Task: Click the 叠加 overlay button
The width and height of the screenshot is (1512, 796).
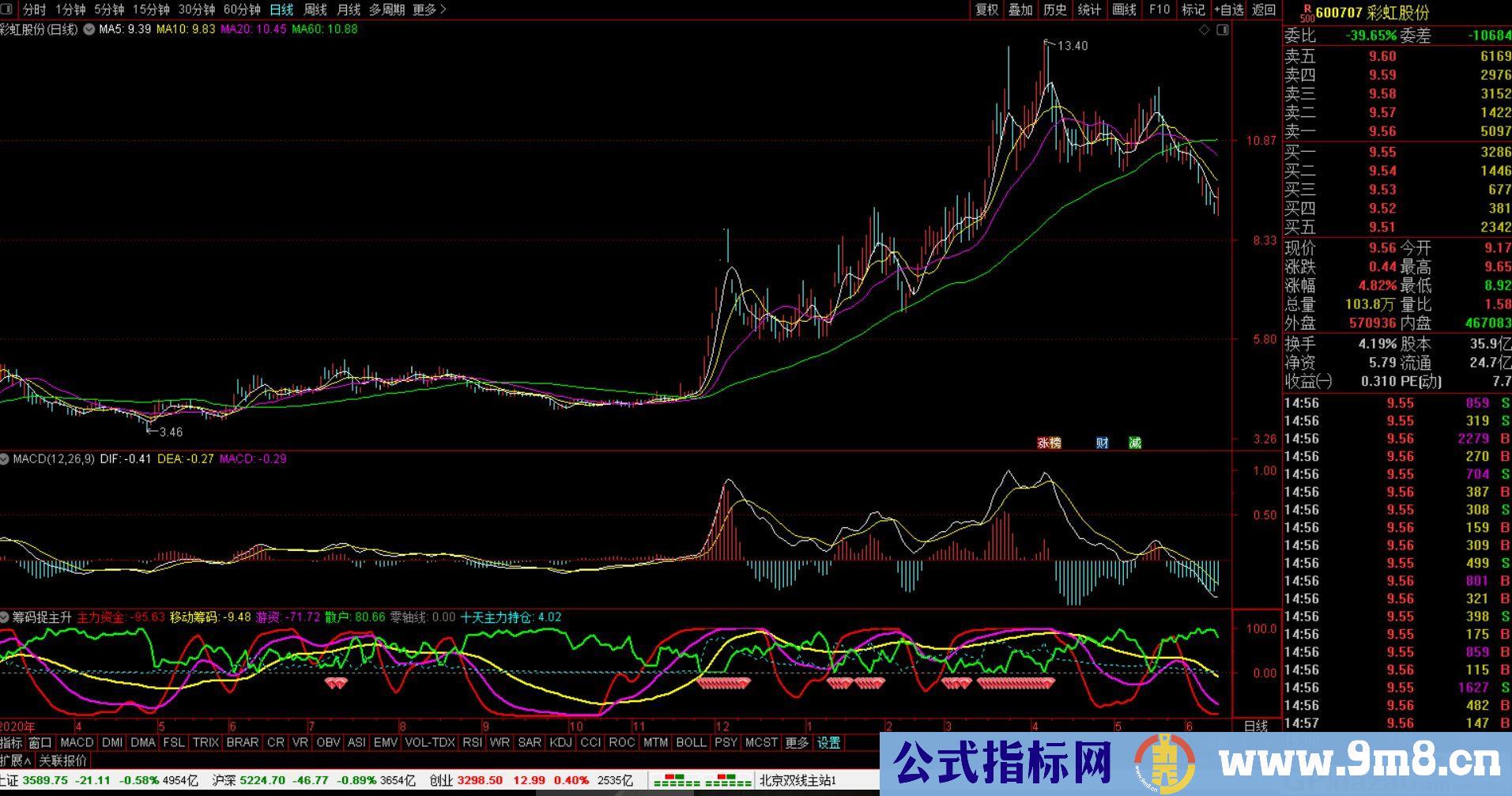Action: [x=1021, y=9]
